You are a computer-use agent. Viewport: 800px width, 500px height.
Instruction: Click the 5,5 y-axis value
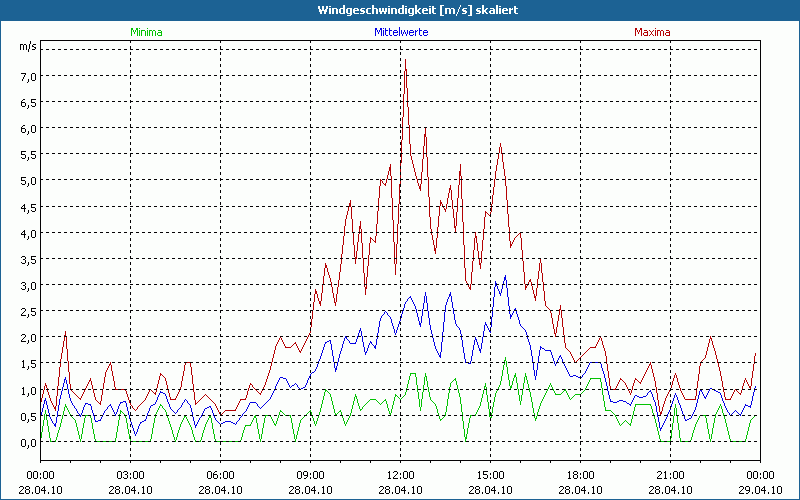pyautogui.click(x=29, y=155)
